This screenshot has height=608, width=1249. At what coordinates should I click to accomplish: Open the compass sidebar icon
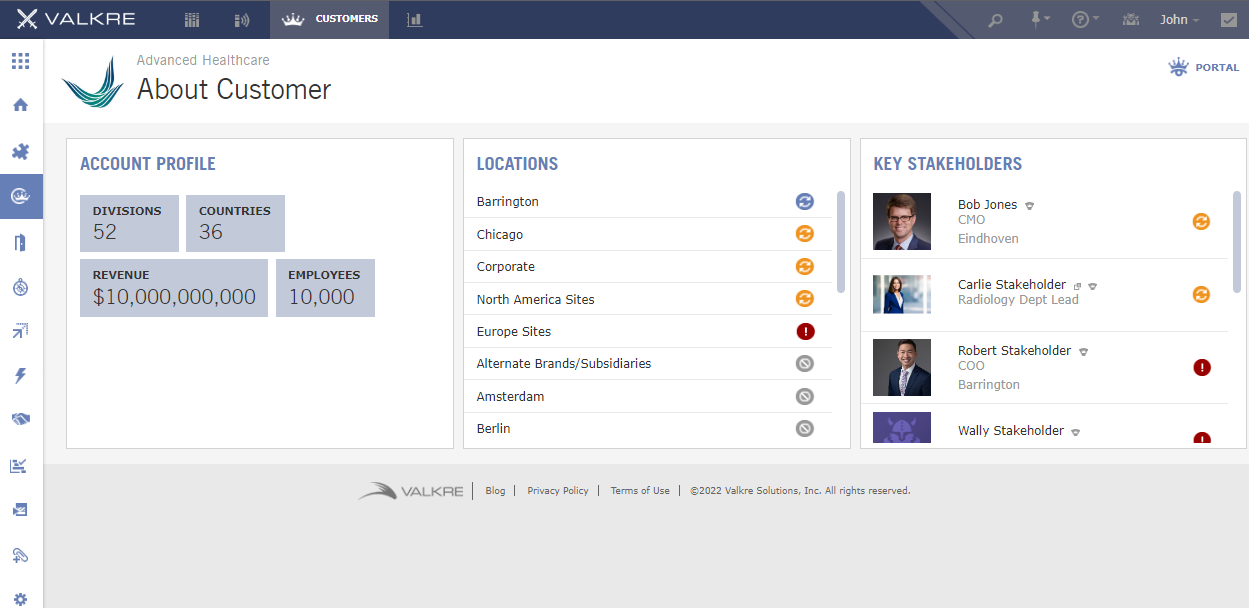coord(20,287)
